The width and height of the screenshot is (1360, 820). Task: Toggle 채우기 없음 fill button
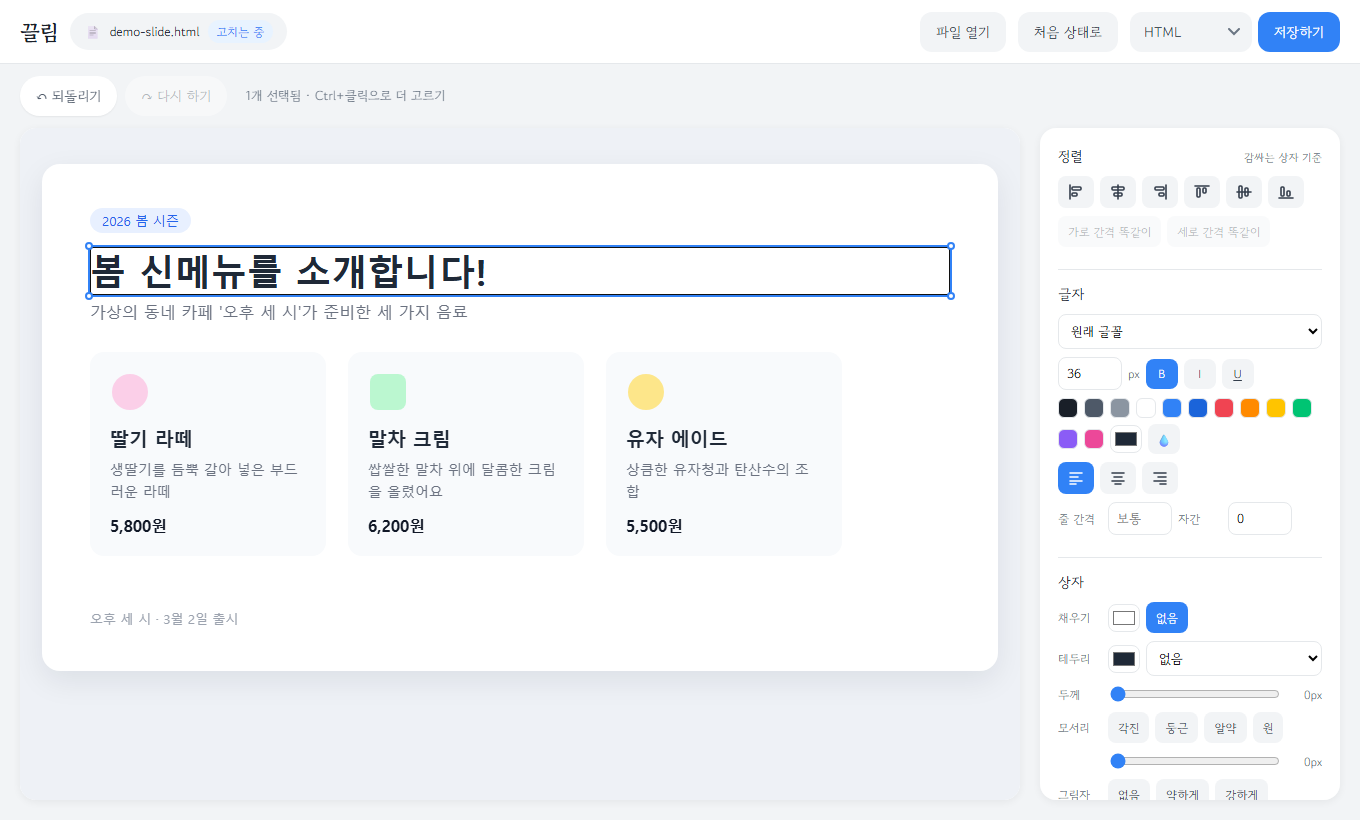pos(1167,618)
